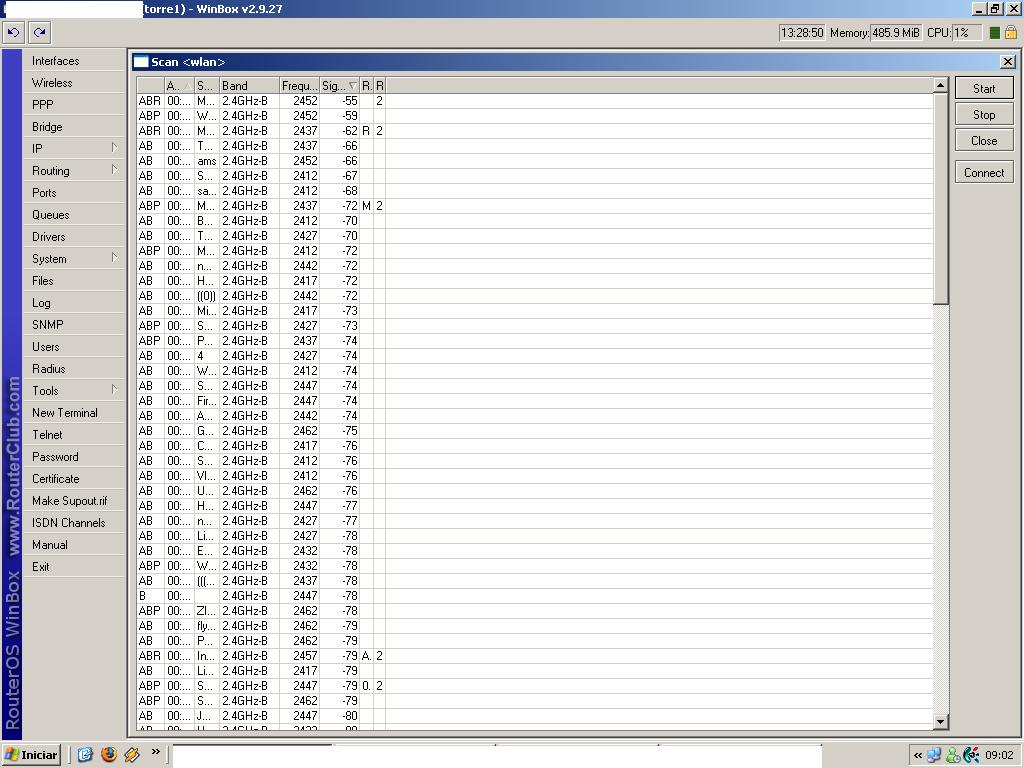Click the padlock secure-mode icon

point(1010,33)
